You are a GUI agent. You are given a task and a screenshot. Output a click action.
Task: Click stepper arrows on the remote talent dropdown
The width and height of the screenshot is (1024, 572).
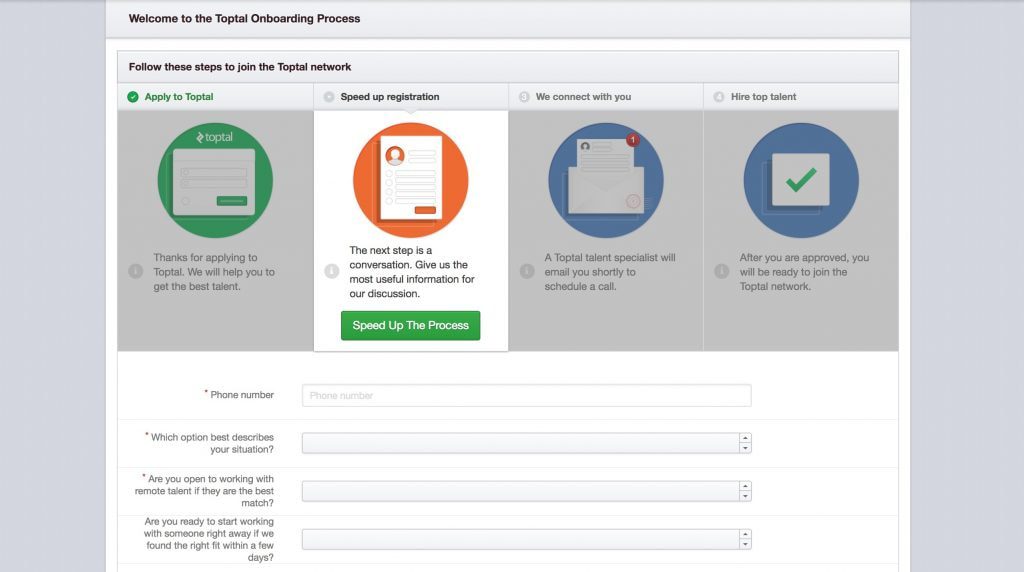(x=745, y=491)
